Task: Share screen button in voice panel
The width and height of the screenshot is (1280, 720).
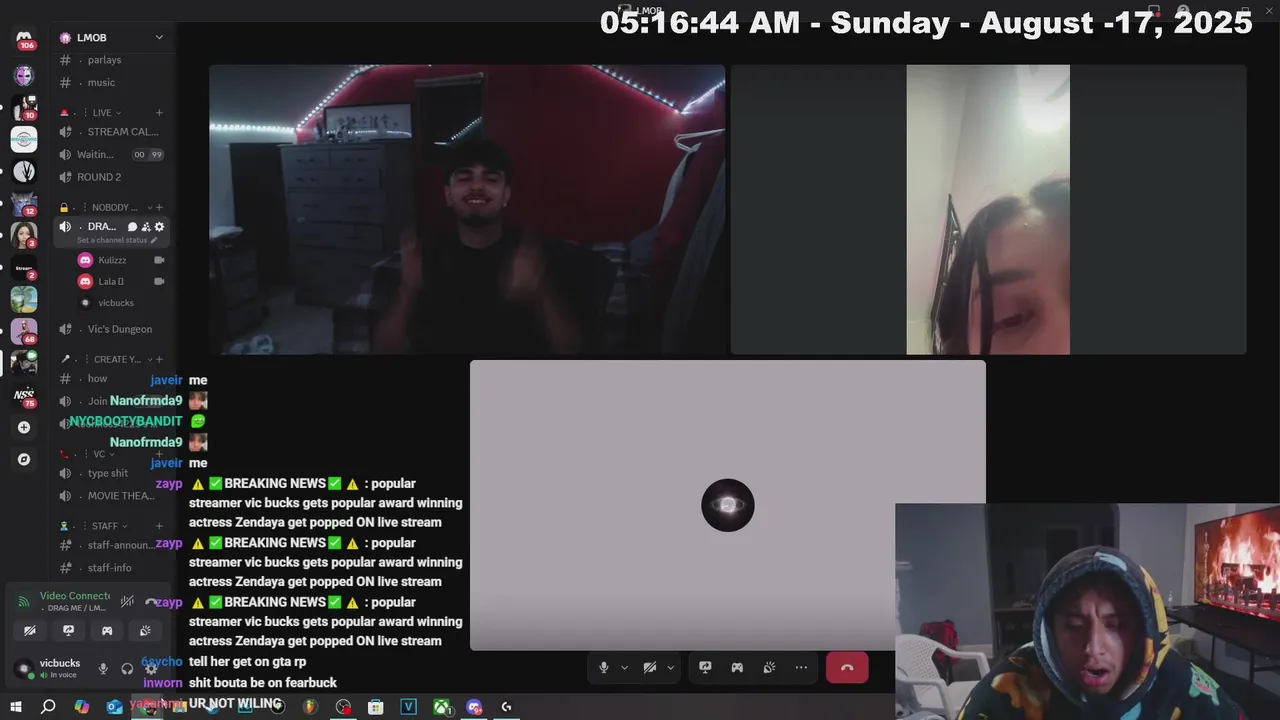Action: click(68, 631)
